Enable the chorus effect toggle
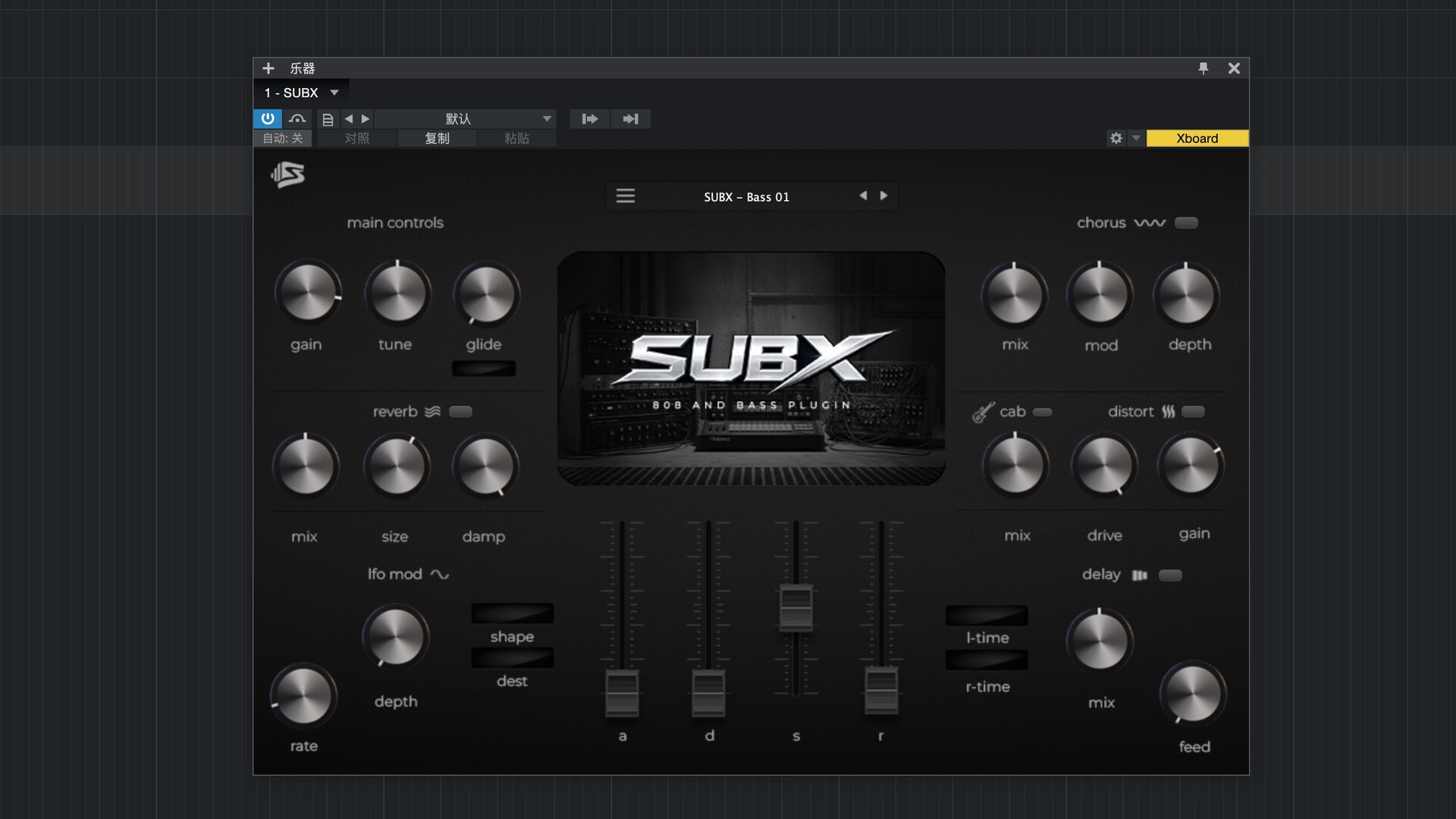 1186,222
